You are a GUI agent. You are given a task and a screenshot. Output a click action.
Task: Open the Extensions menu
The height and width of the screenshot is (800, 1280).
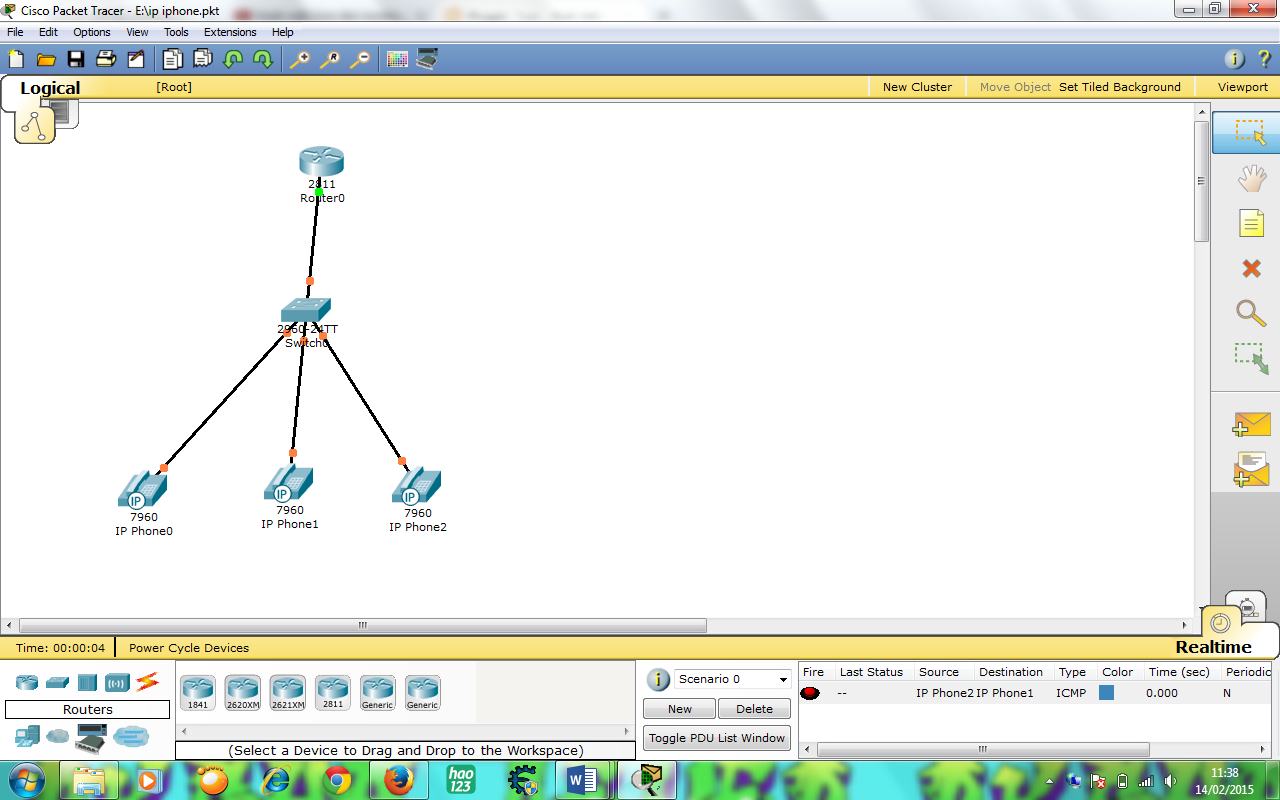230,32
